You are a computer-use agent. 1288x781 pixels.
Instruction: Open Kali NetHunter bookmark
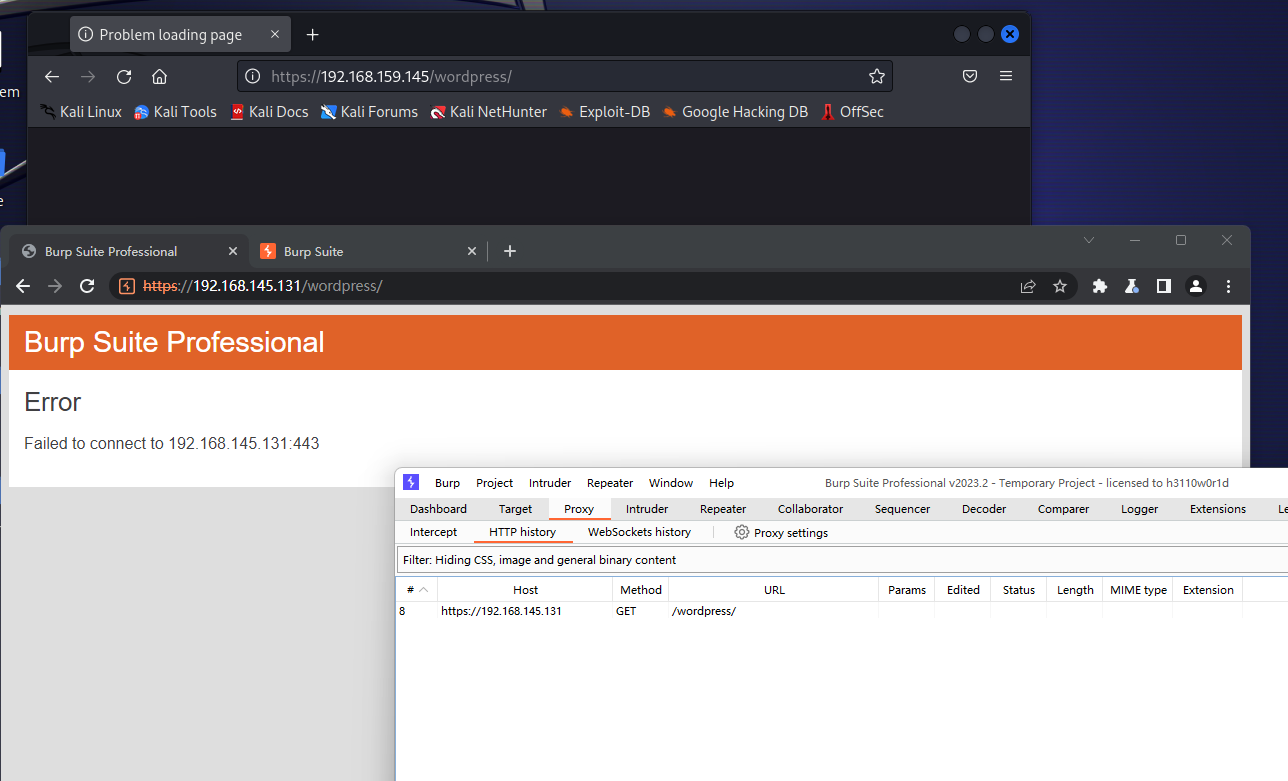point(489,112)
